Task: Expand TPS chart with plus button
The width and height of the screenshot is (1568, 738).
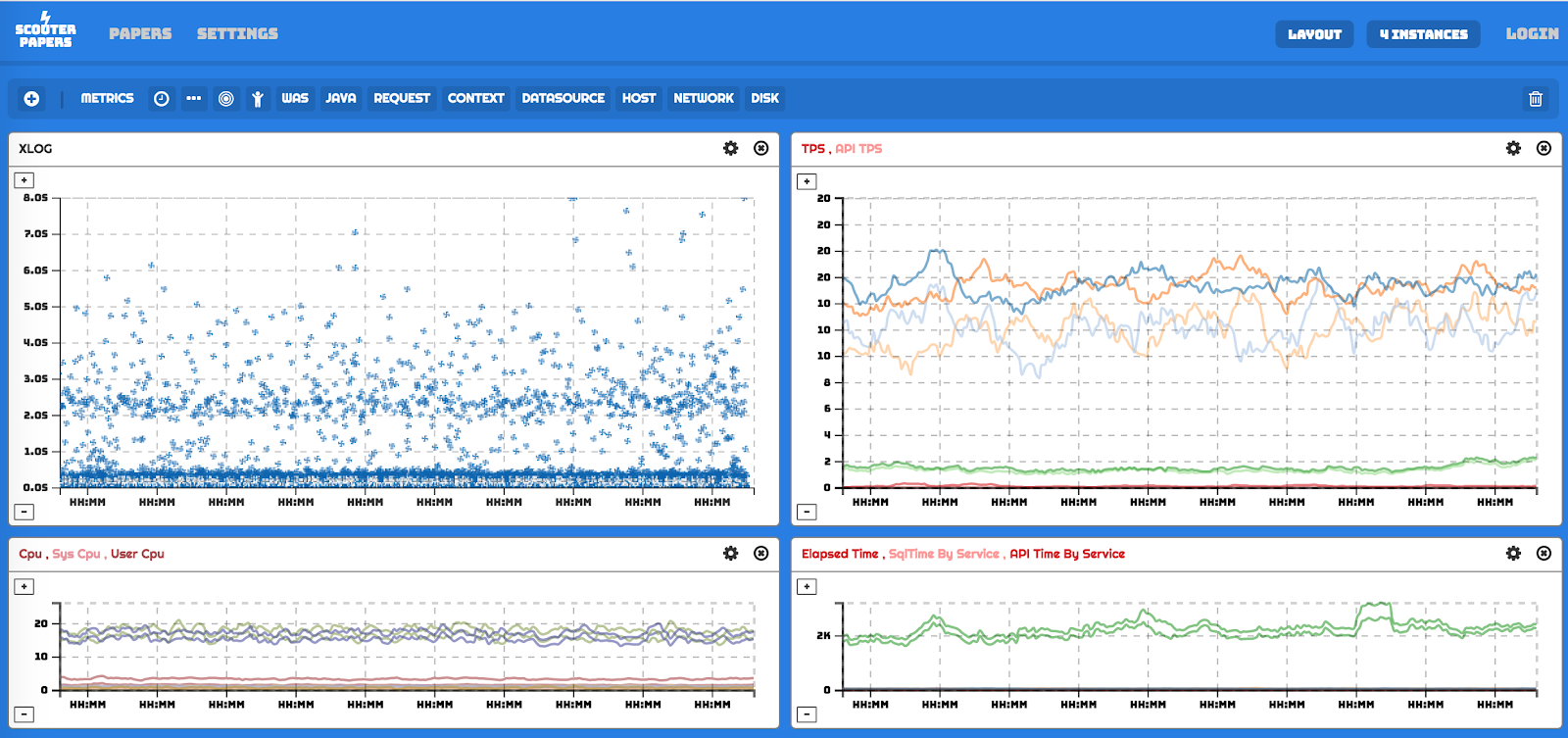Action: click(x=807, y=181)
